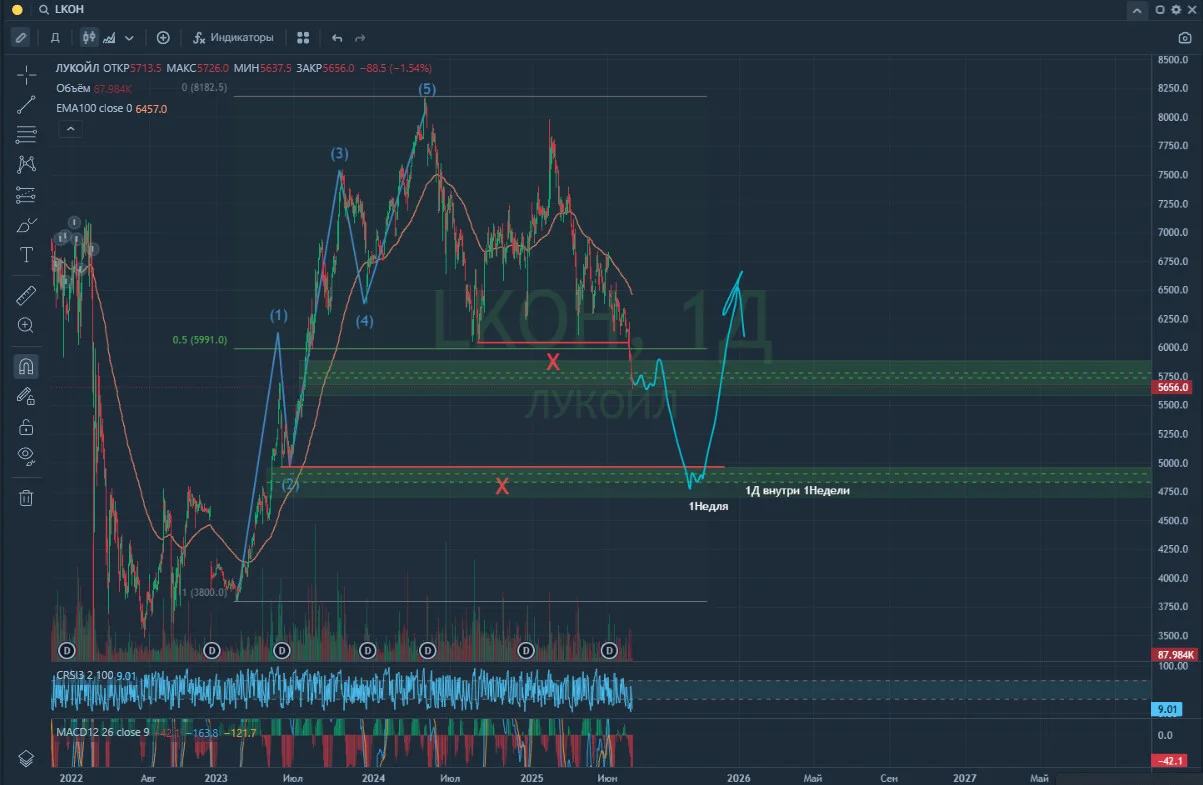Take a chart snapshot with camera icon
The height and width of the screenshot is (785, 1203).
click(x=1185, y=38)
